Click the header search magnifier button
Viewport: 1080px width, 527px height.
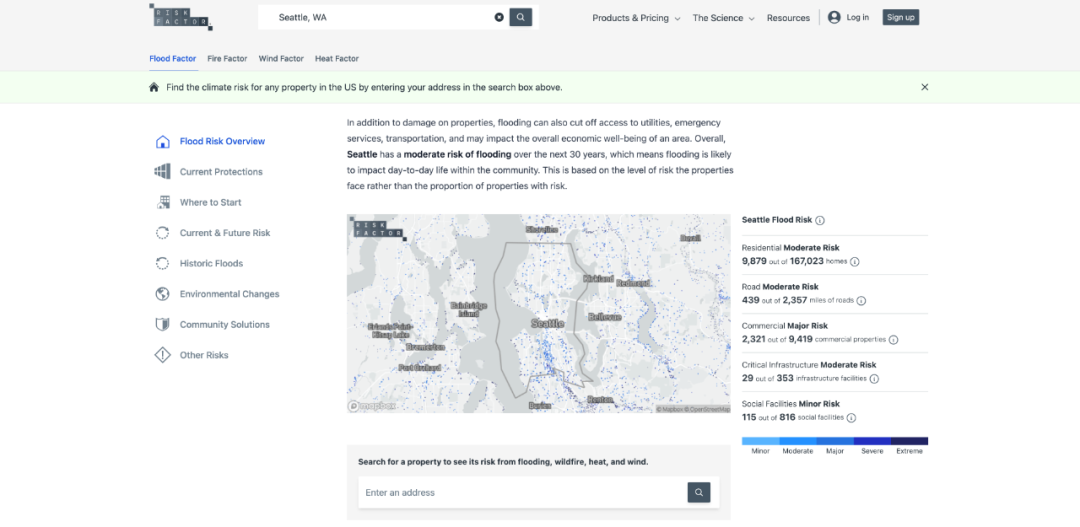pyautogui.click(x=520, y=17)
